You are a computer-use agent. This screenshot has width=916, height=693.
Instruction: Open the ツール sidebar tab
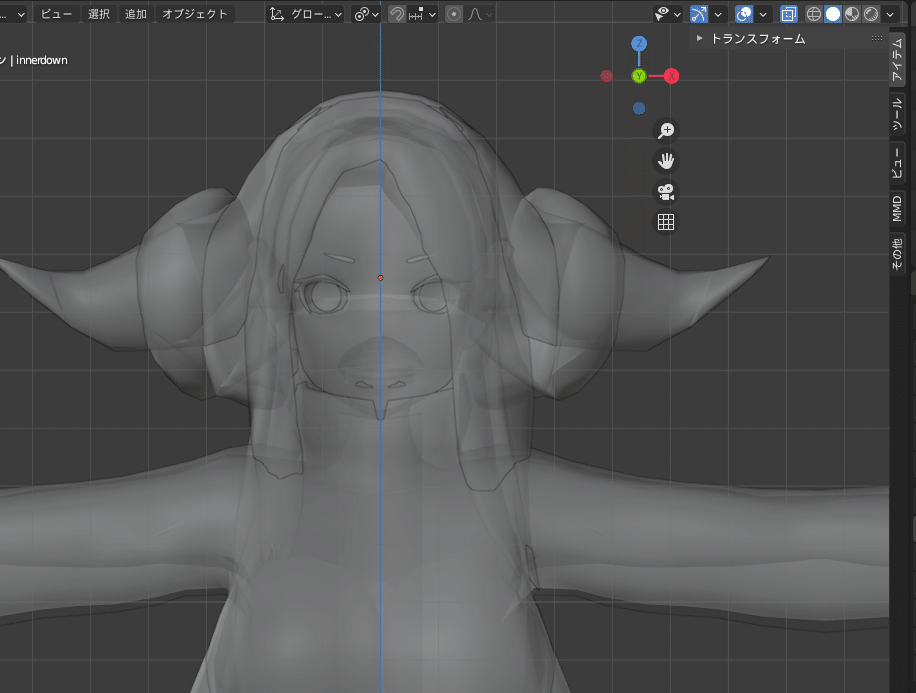pyautogui.click(x=897, y=115)
